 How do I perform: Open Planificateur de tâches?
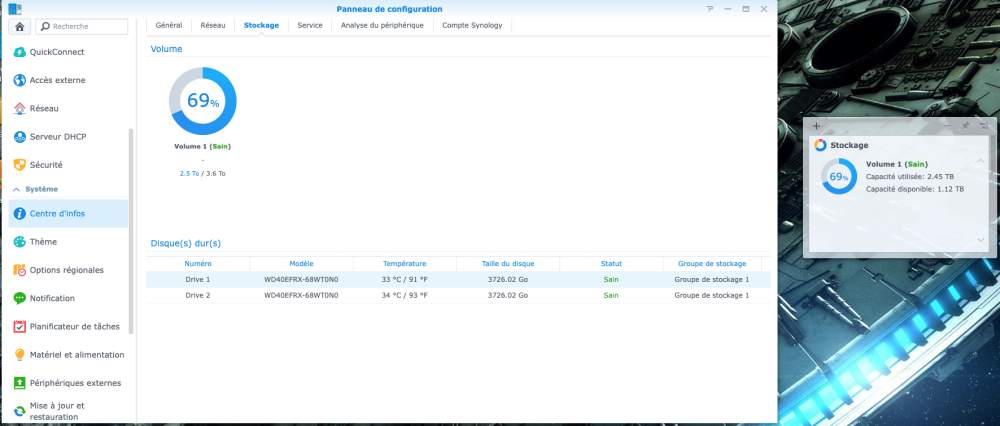[x=74, y=326]
